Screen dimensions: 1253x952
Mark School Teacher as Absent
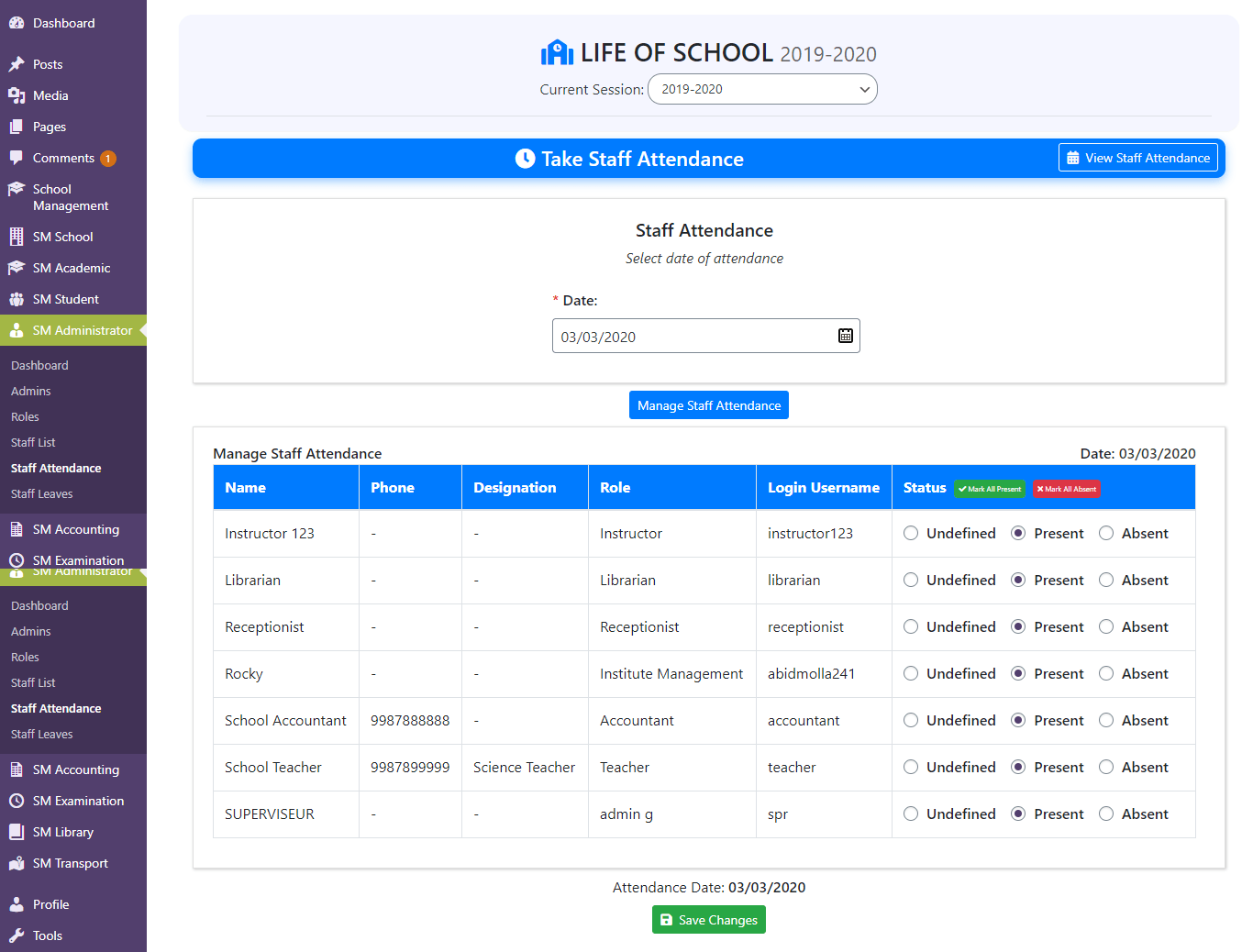(1106, 767)
